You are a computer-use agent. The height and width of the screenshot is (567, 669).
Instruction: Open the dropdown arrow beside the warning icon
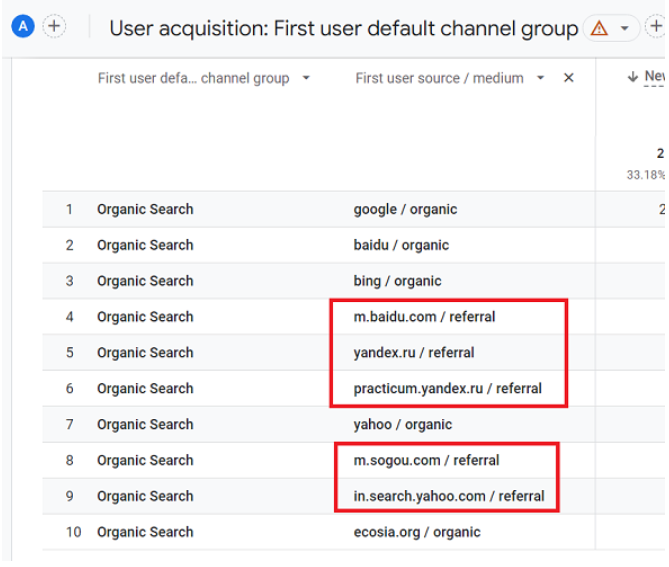click(625, 29)
